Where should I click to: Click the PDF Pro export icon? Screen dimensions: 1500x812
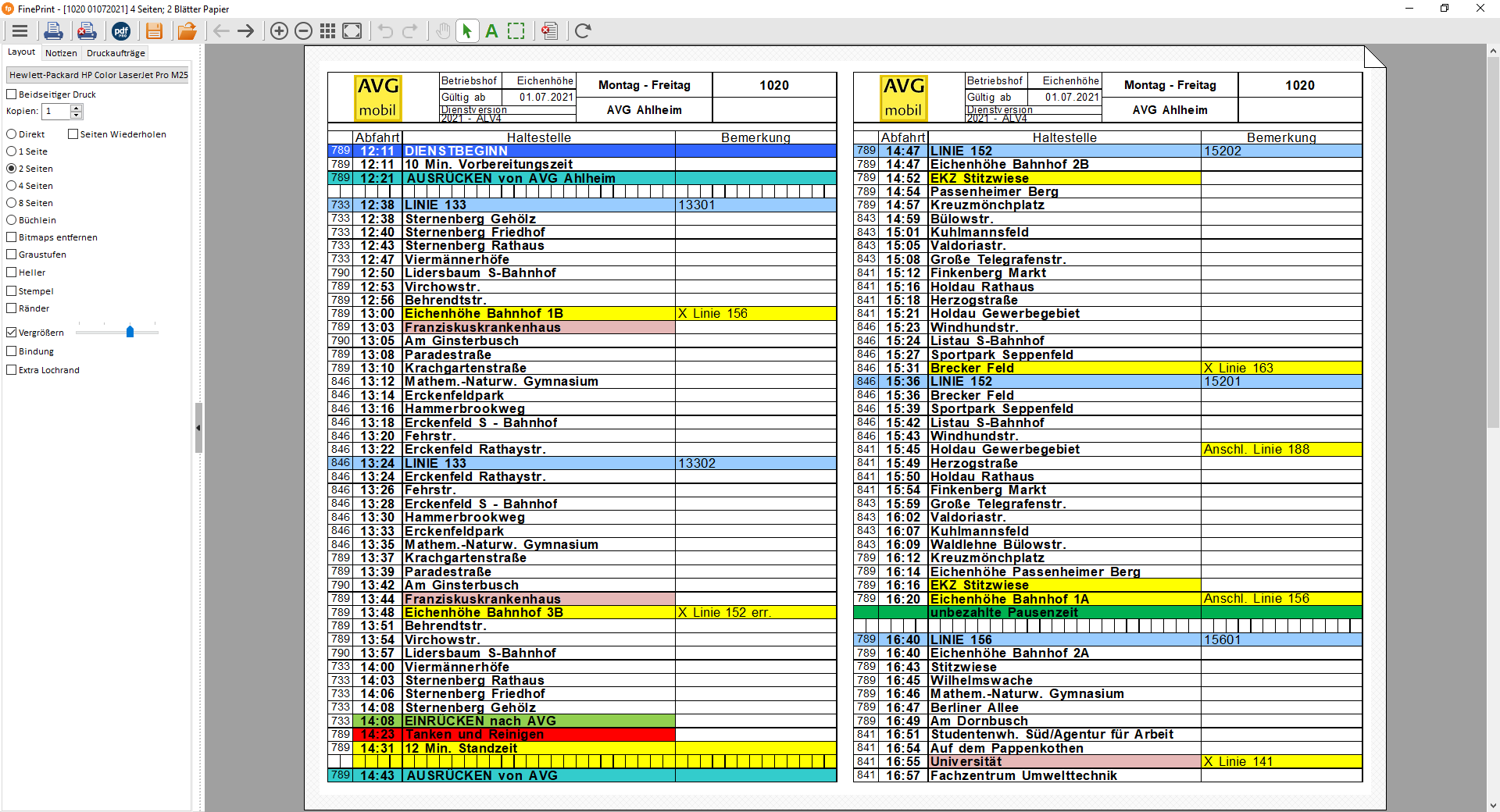[x=121, y=31]
